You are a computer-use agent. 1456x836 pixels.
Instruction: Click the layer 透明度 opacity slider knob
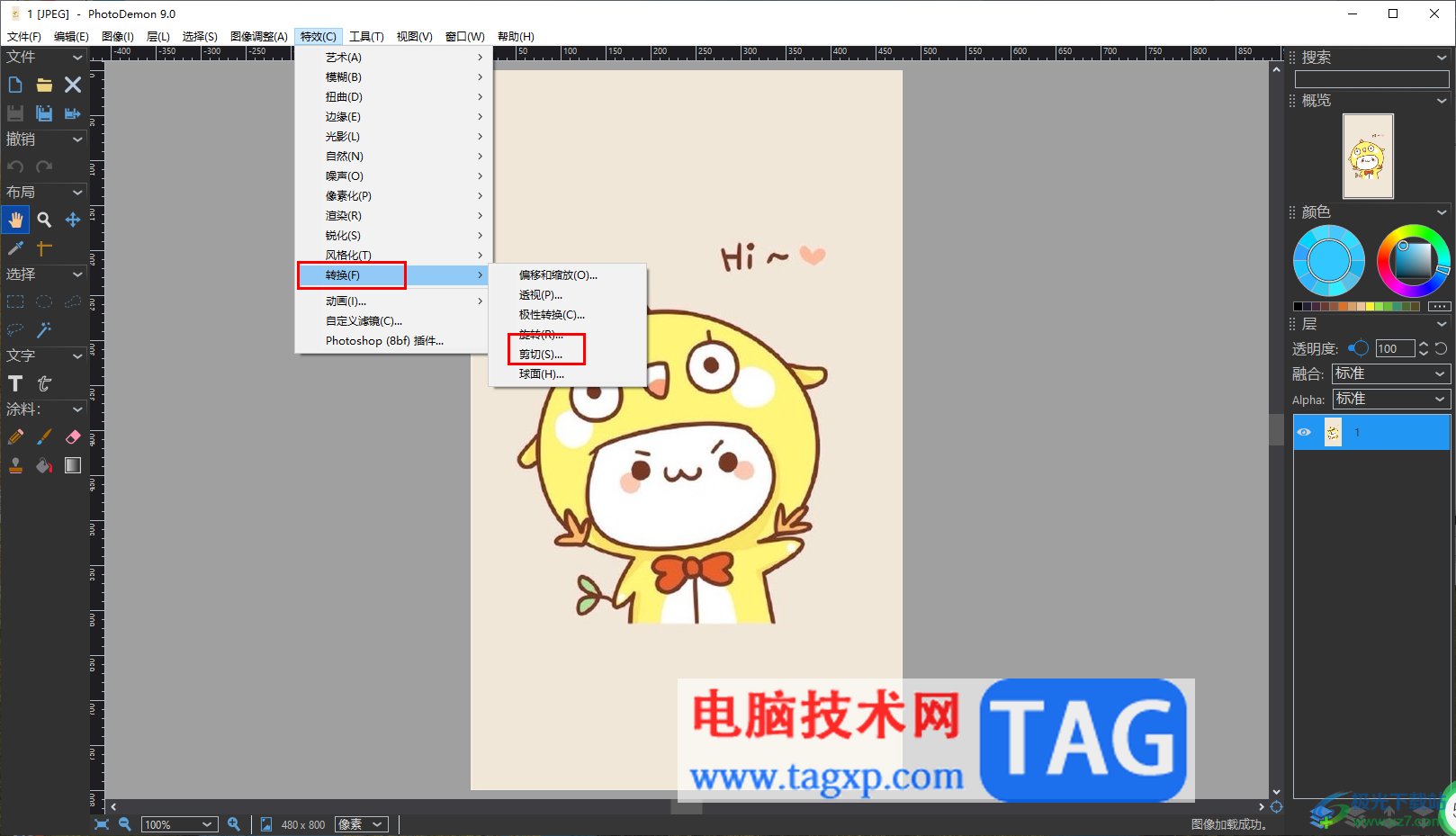click(1362, 348)
